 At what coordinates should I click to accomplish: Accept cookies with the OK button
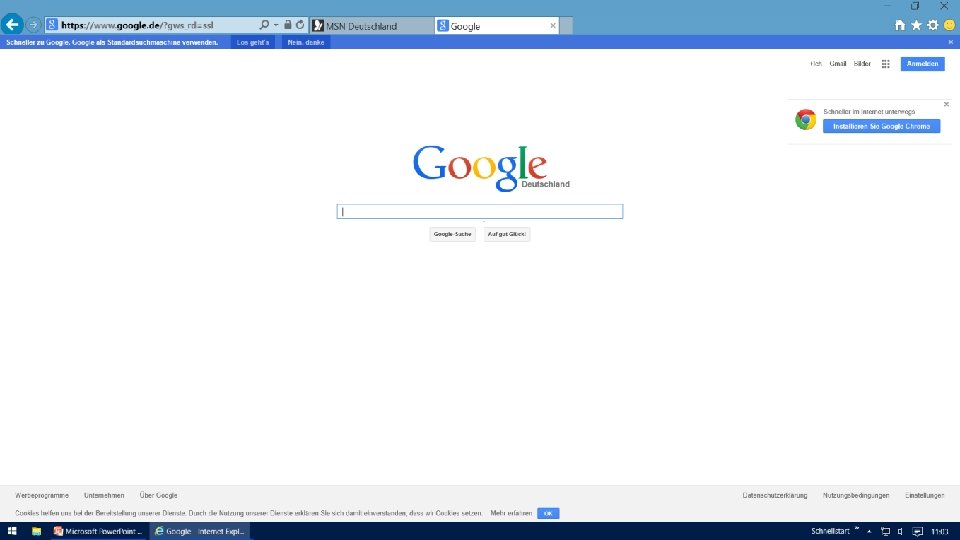point(548,513)
